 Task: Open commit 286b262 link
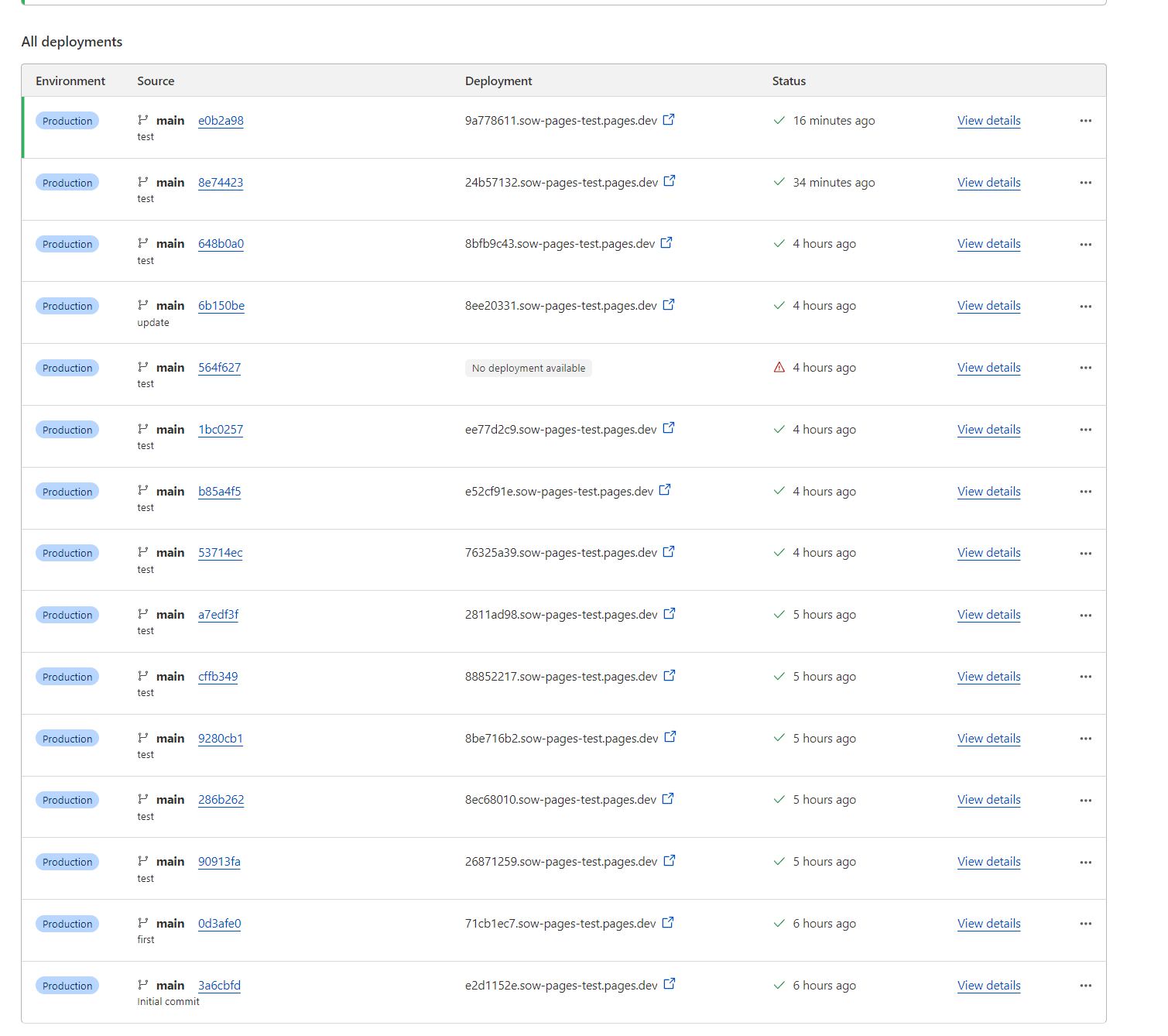[221, 800]
